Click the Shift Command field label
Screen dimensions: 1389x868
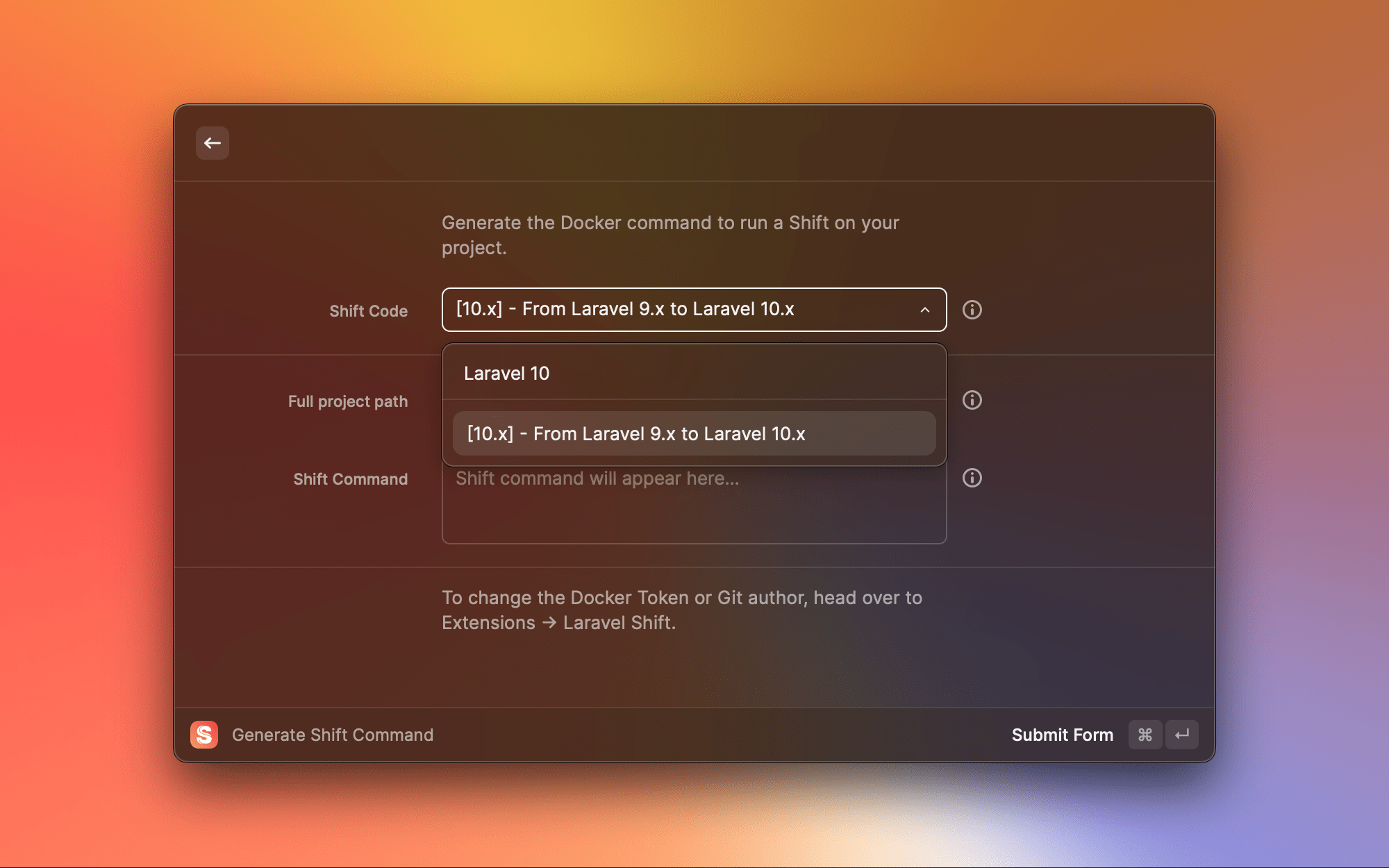[350, 479]
